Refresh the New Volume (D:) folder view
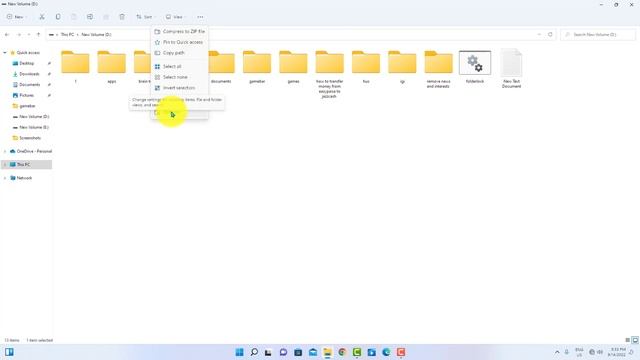 [x=550, y=35]
